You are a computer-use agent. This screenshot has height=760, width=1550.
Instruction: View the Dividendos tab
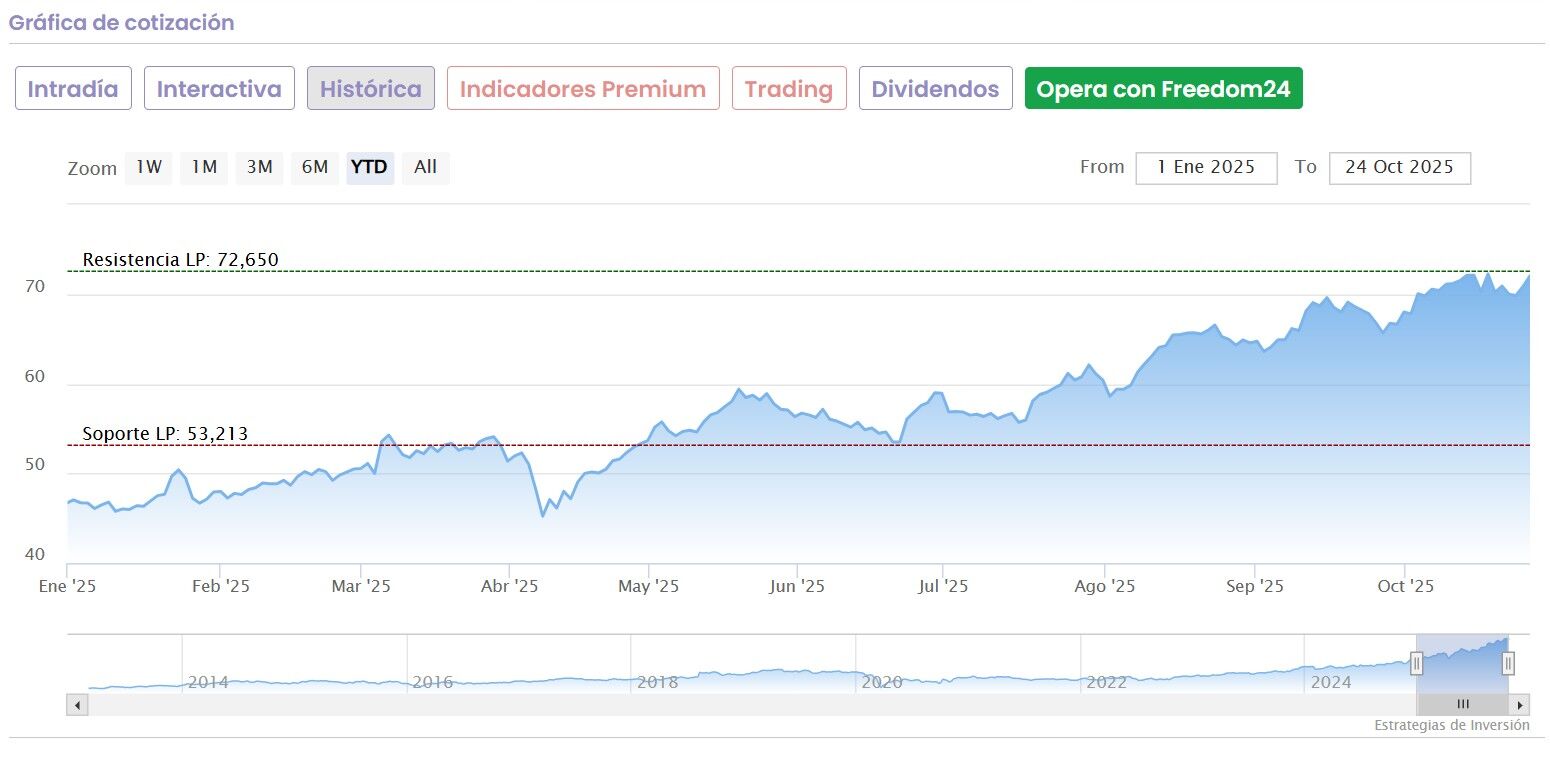935,89
